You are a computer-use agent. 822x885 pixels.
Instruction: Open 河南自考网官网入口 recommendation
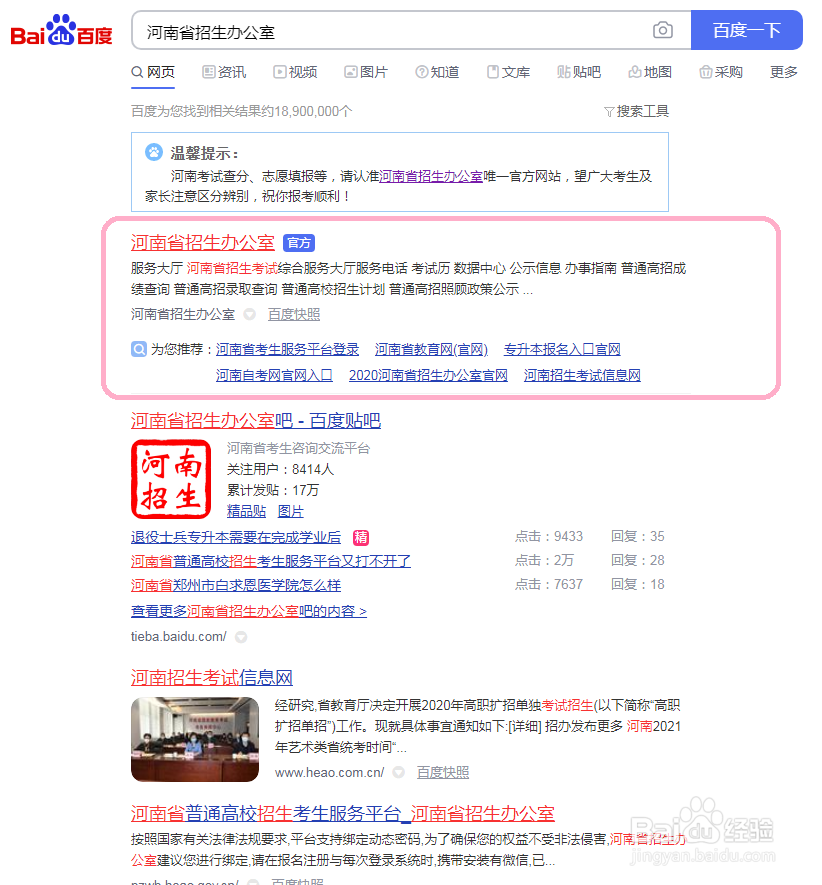(x=274, y=375)
